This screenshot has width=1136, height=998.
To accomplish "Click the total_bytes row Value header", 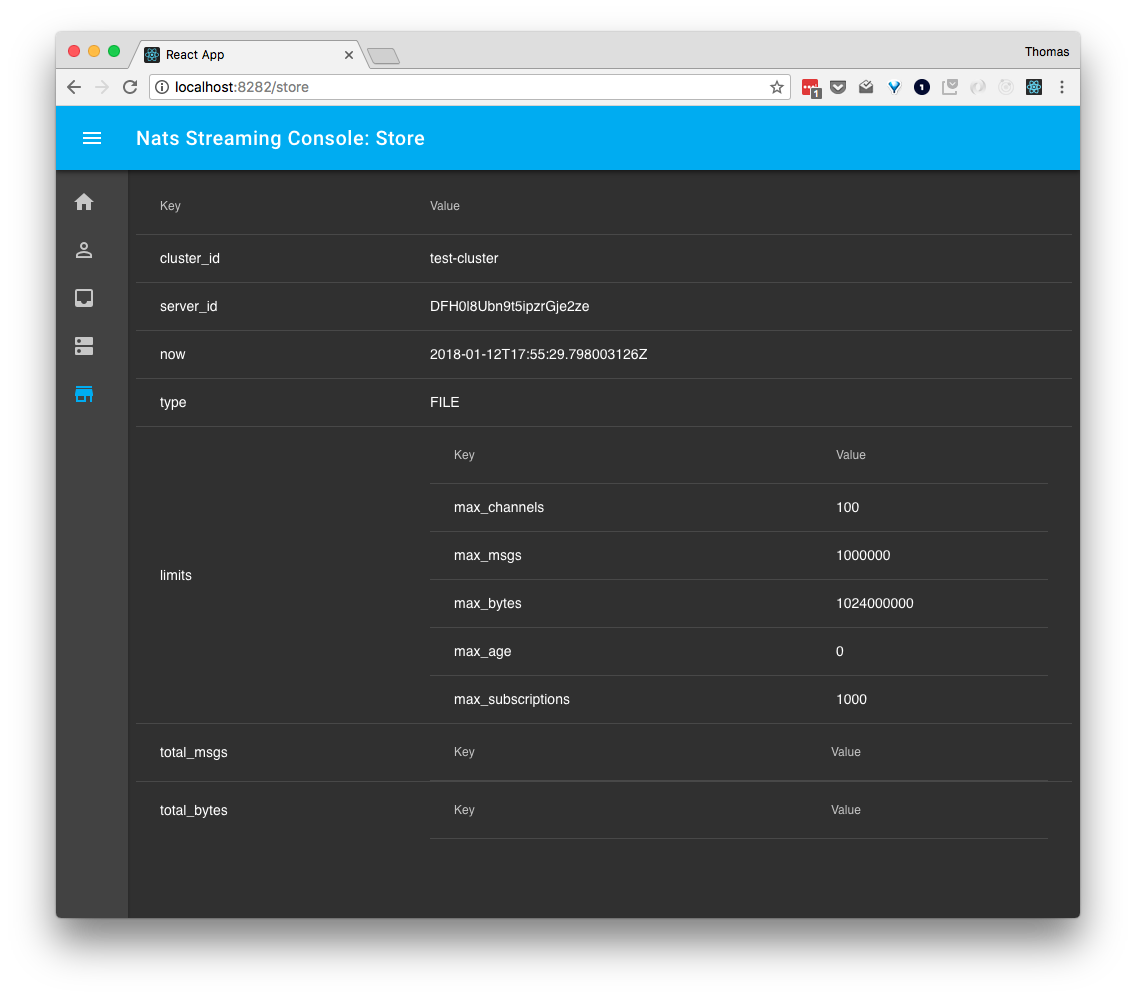I will point(845,810).
